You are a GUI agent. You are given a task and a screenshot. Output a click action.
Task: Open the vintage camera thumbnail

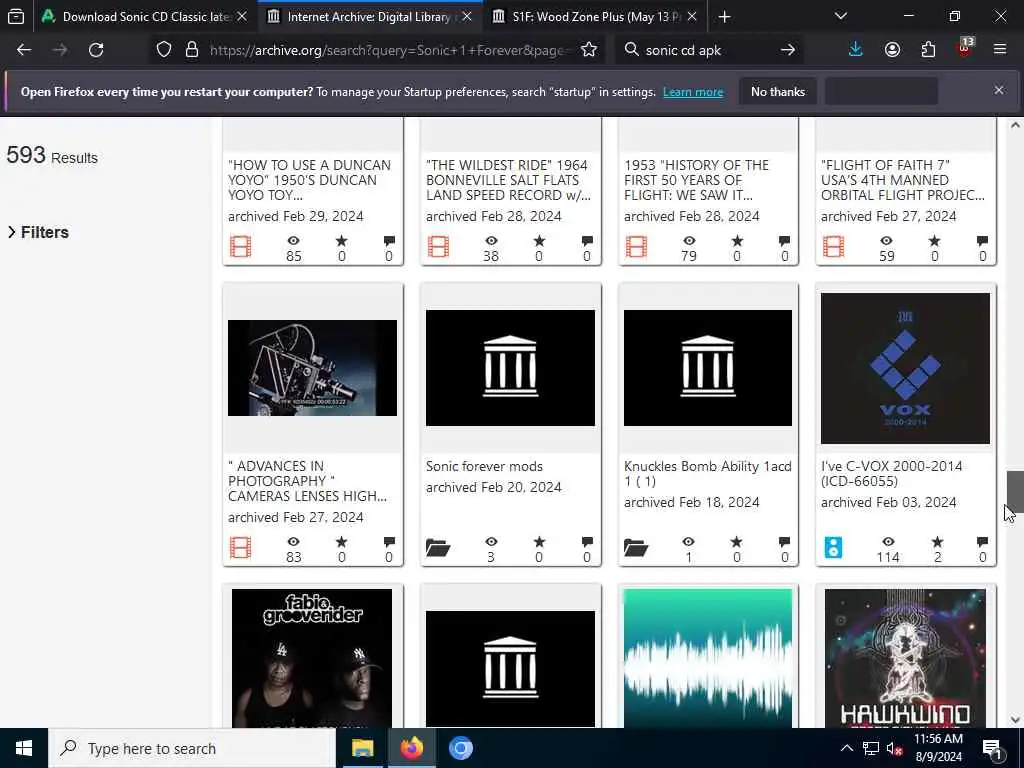[x=312, y=368]
